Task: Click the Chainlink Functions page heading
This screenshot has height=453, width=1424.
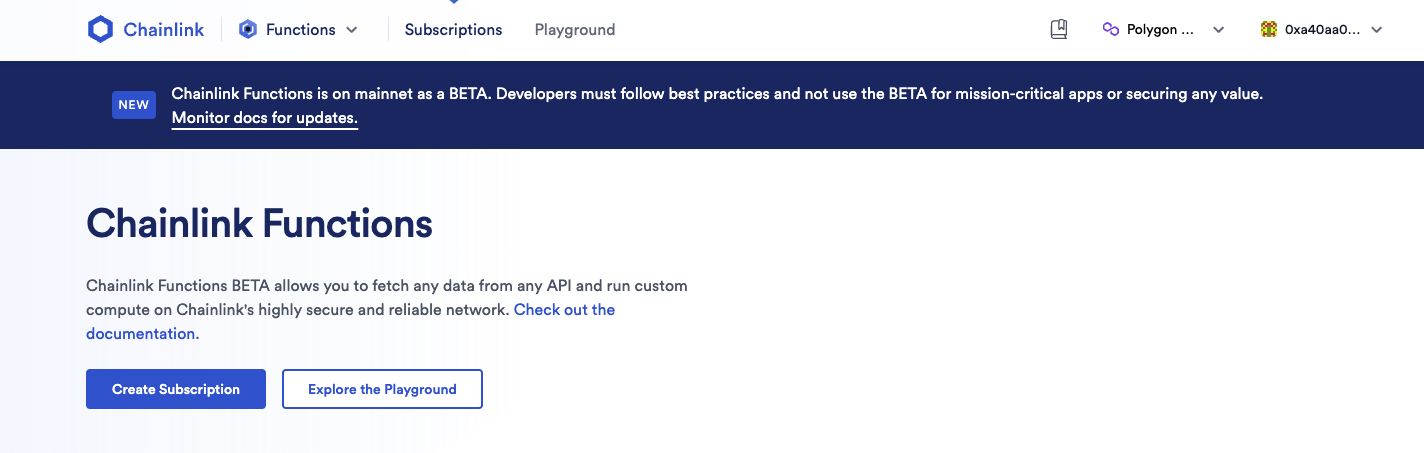Action: pyautogui.click(x=260, y=223)
